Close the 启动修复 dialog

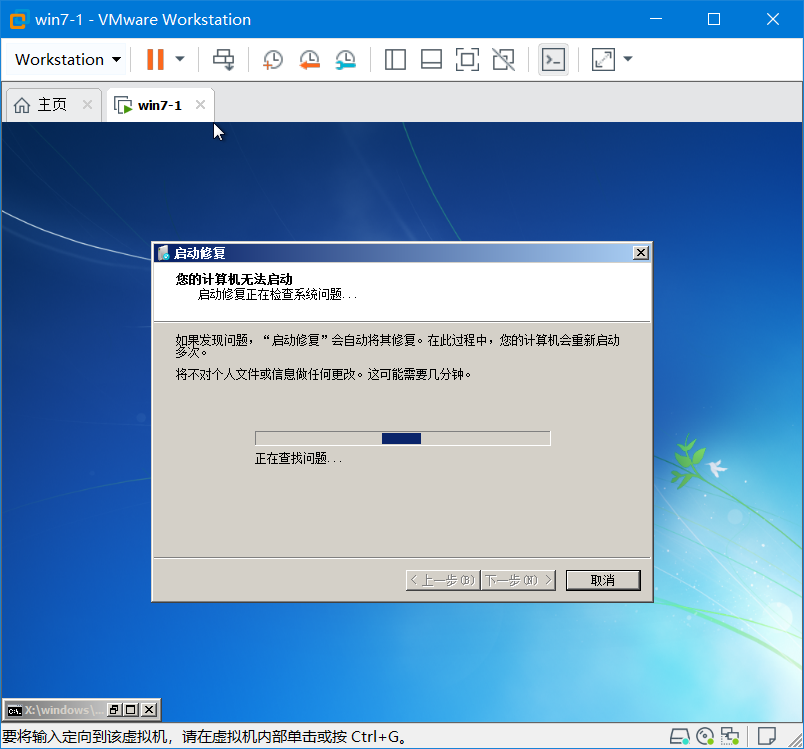641,253
